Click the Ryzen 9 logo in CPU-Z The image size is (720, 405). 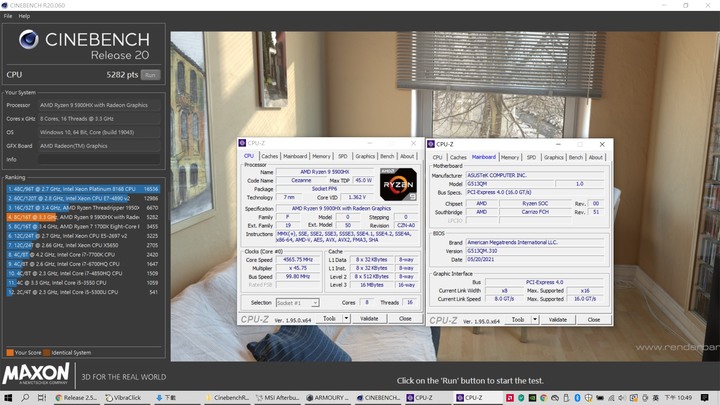[x=398, y=184]
